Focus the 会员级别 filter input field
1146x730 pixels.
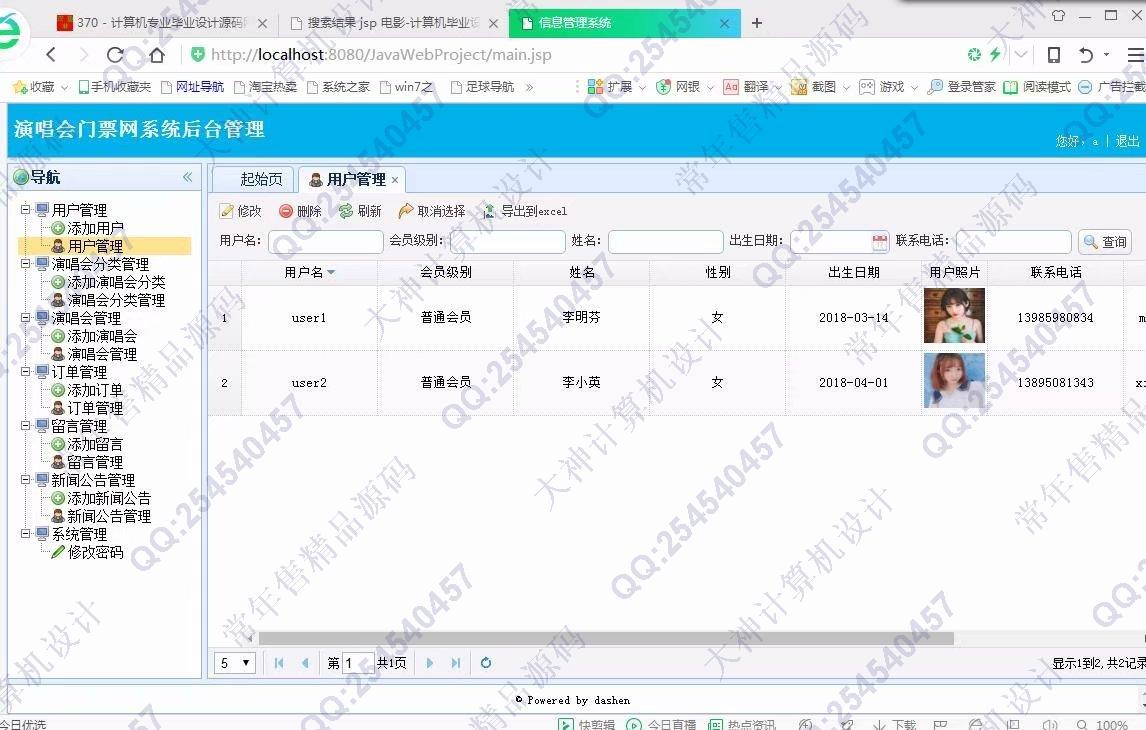[x=508, y=242]
